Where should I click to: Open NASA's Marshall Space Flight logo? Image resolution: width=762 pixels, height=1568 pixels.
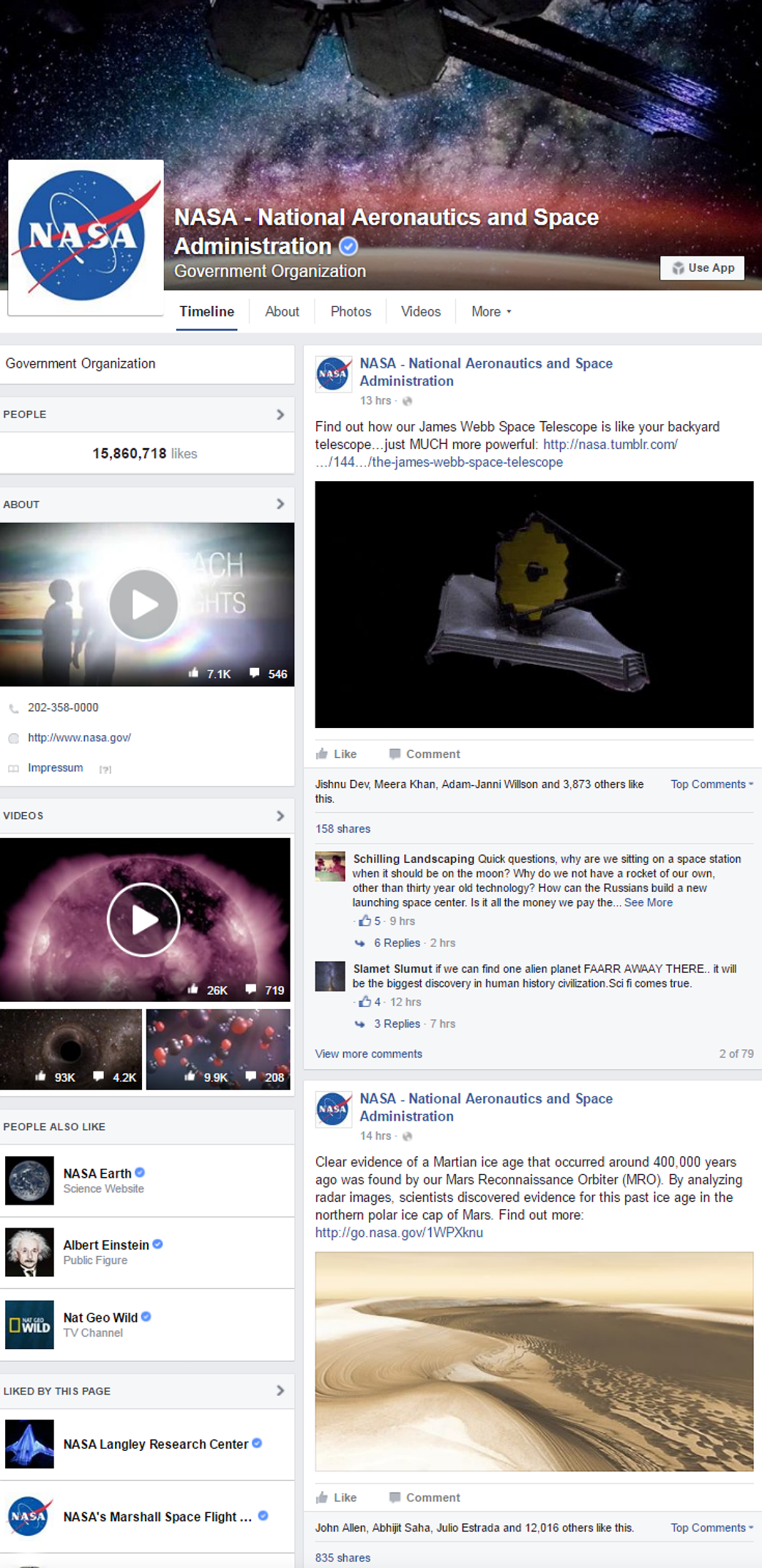[x=29, y=1516]
